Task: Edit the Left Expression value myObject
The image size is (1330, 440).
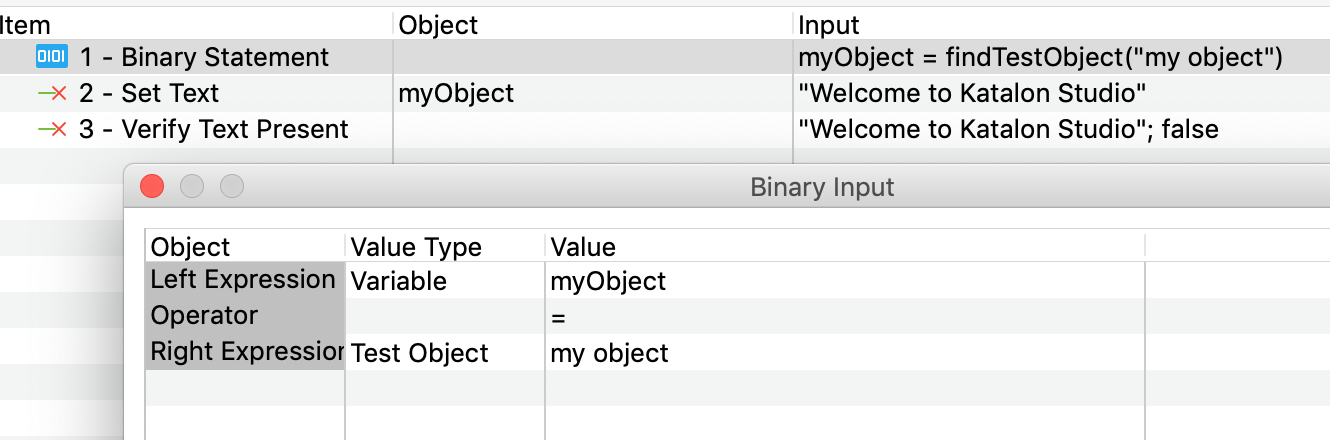Action: click(x=608, y=282)
